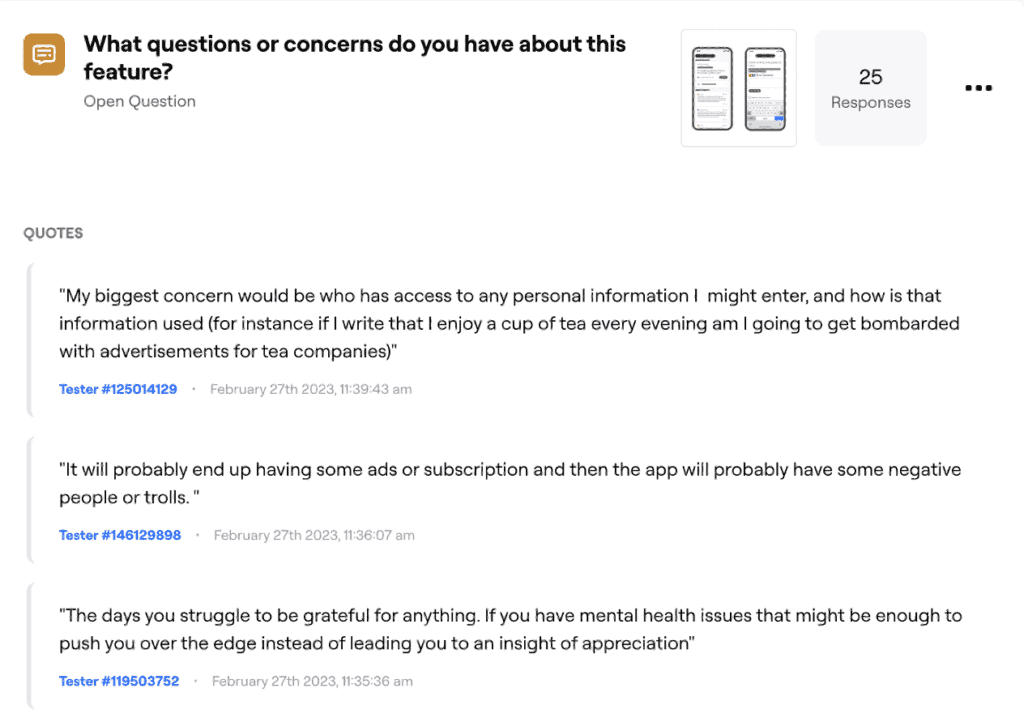
Task: Open the 25 Responses panel
Action: click(x=870, y=87)
